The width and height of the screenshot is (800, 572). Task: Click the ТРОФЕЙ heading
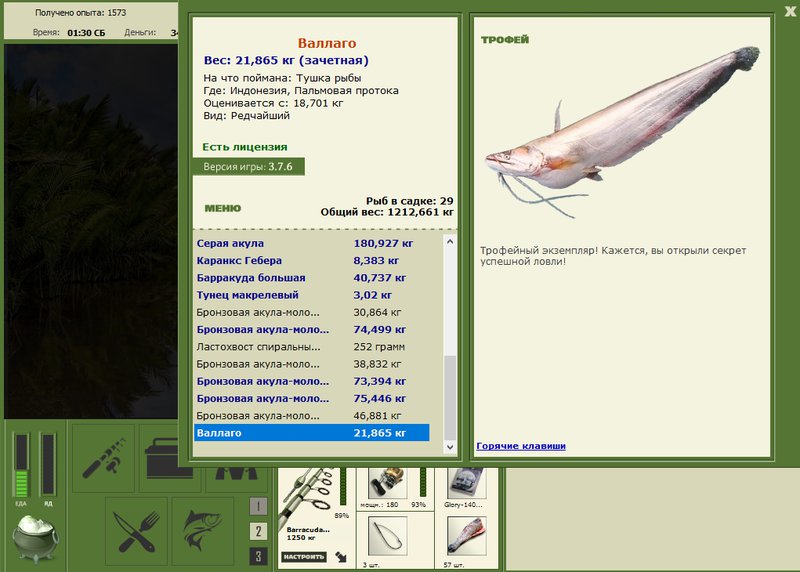tap(505, 40)
